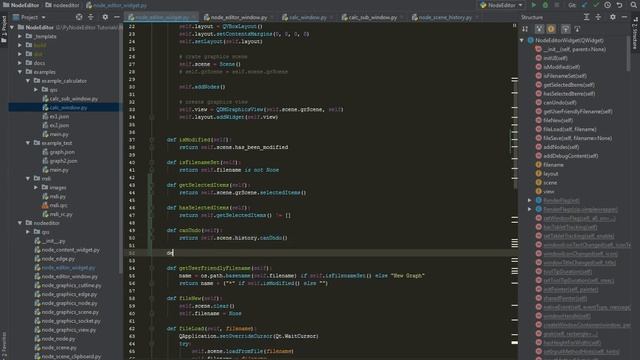
Task: Collapse the example_test folder
Action: 28,143
